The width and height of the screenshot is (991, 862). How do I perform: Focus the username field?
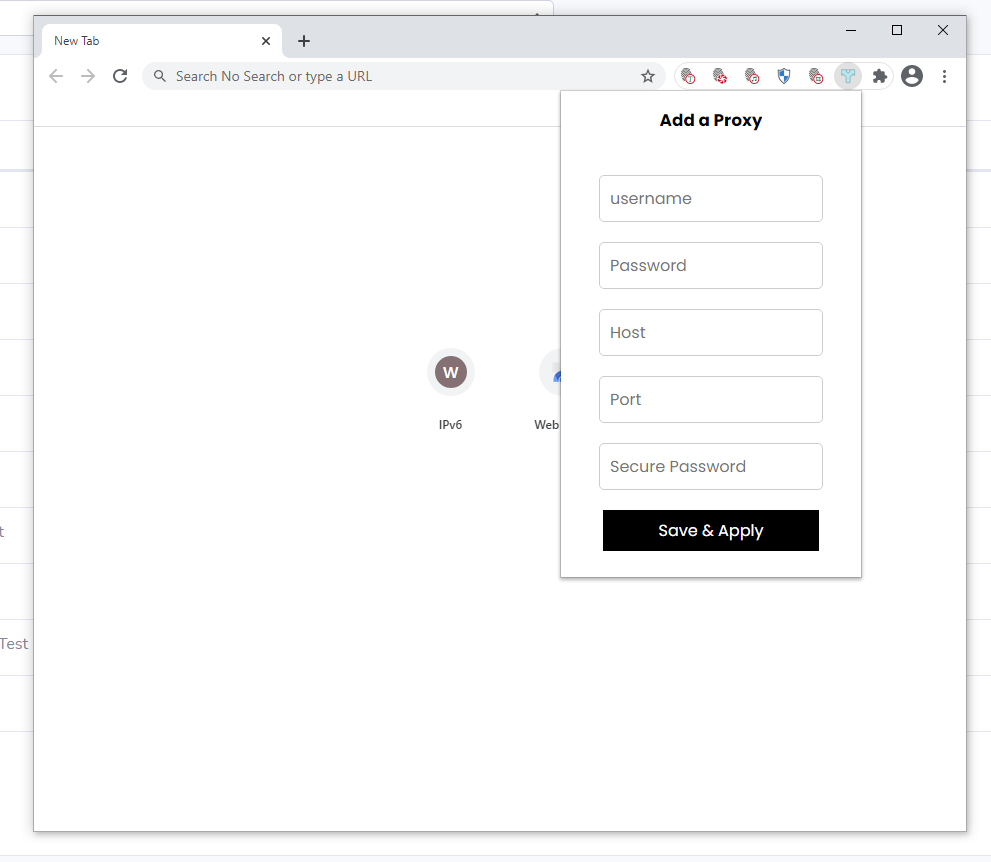[x=710, y=198]
